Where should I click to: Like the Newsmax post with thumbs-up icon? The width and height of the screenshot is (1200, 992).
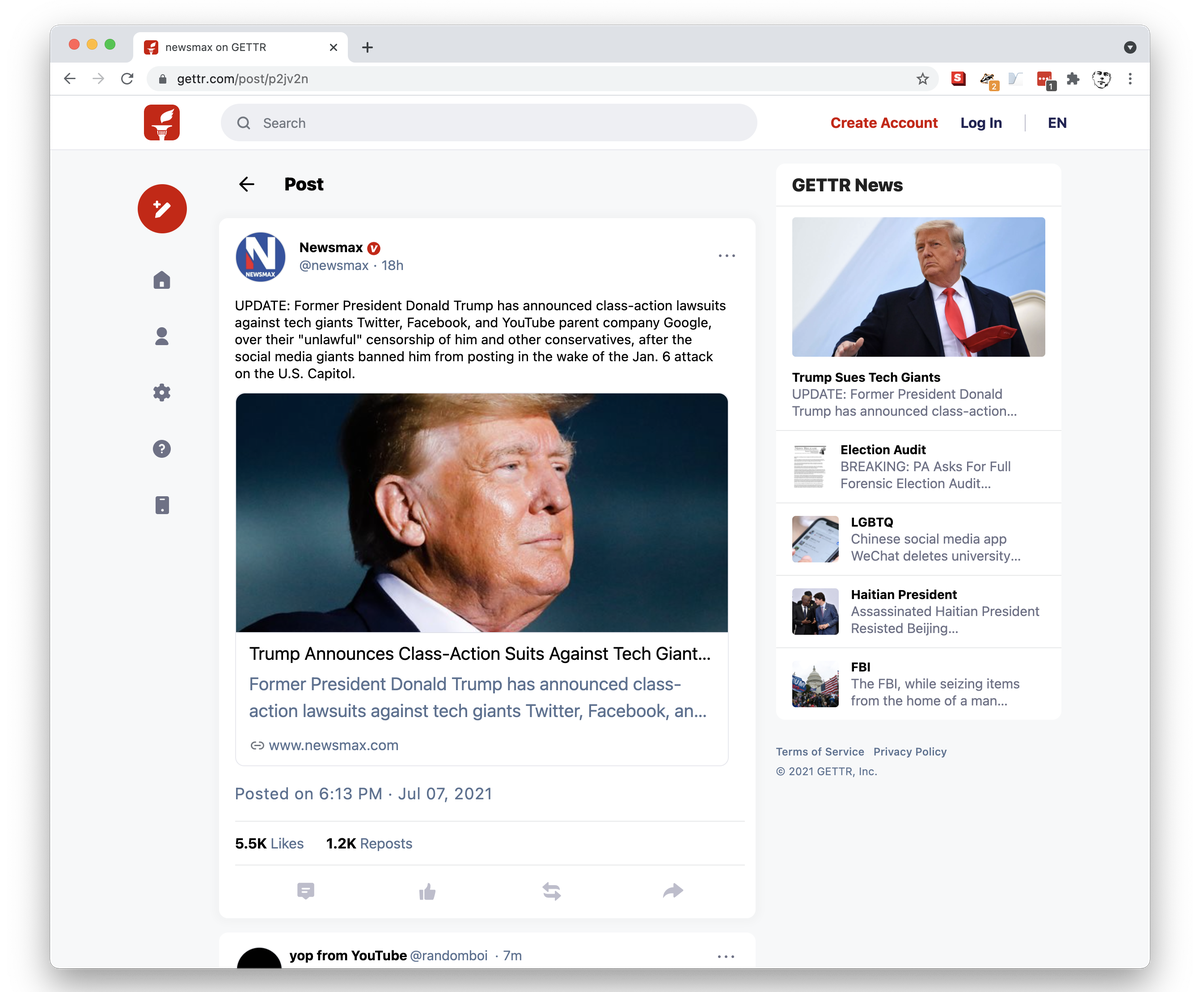pyautogui.click(x=428, y=891)
